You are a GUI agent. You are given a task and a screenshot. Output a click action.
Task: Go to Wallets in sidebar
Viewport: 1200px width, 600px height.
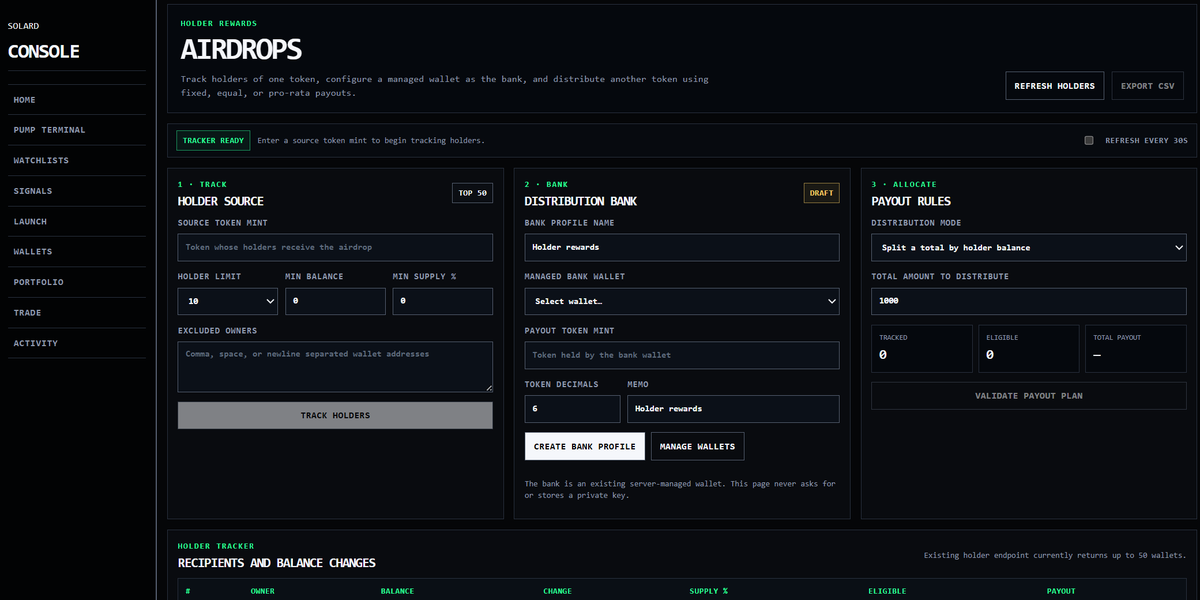[77, 252]
